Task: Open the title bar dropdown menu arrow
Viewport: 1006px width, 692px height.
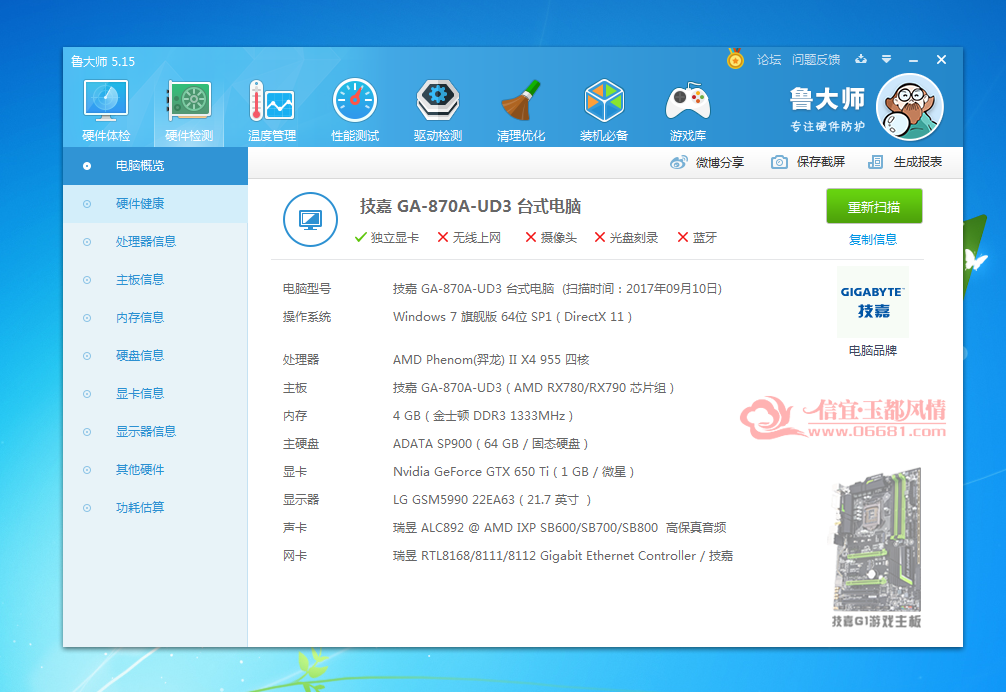Action: (886, 59)
